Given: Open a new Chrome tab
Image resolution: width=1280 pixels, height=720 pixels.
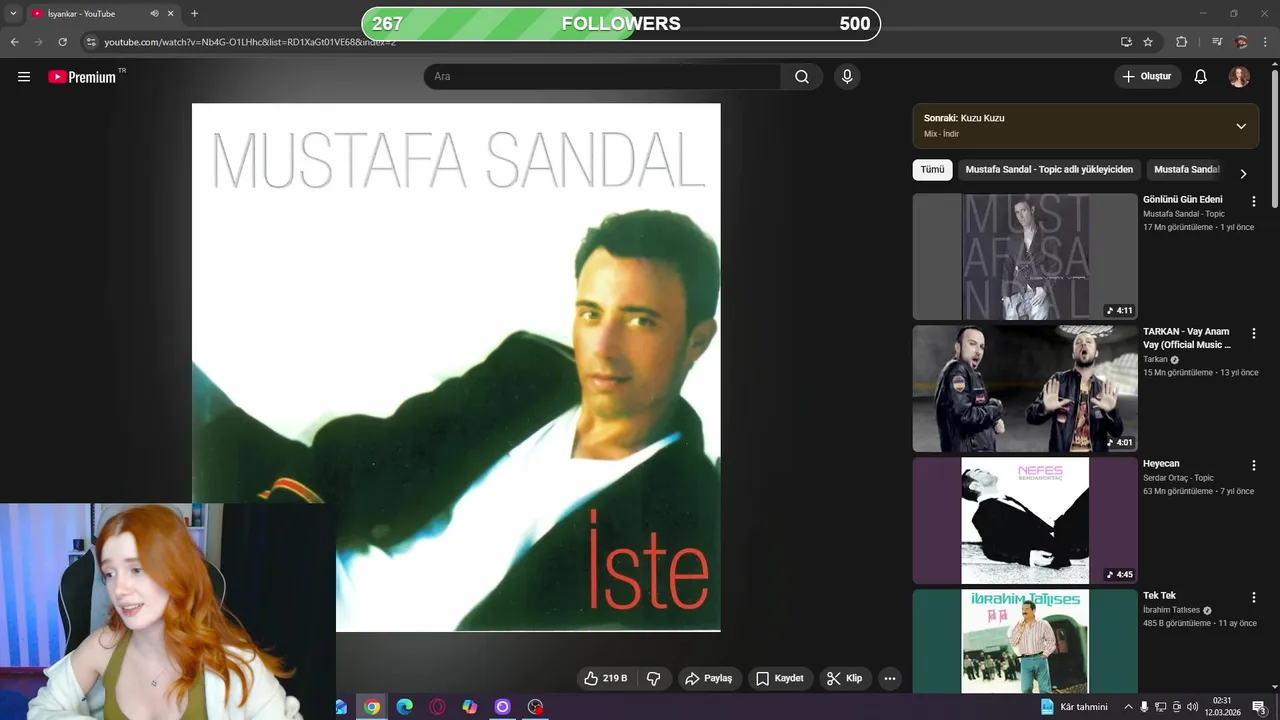Looking at the screenshot, I should (x=194, y=14).
